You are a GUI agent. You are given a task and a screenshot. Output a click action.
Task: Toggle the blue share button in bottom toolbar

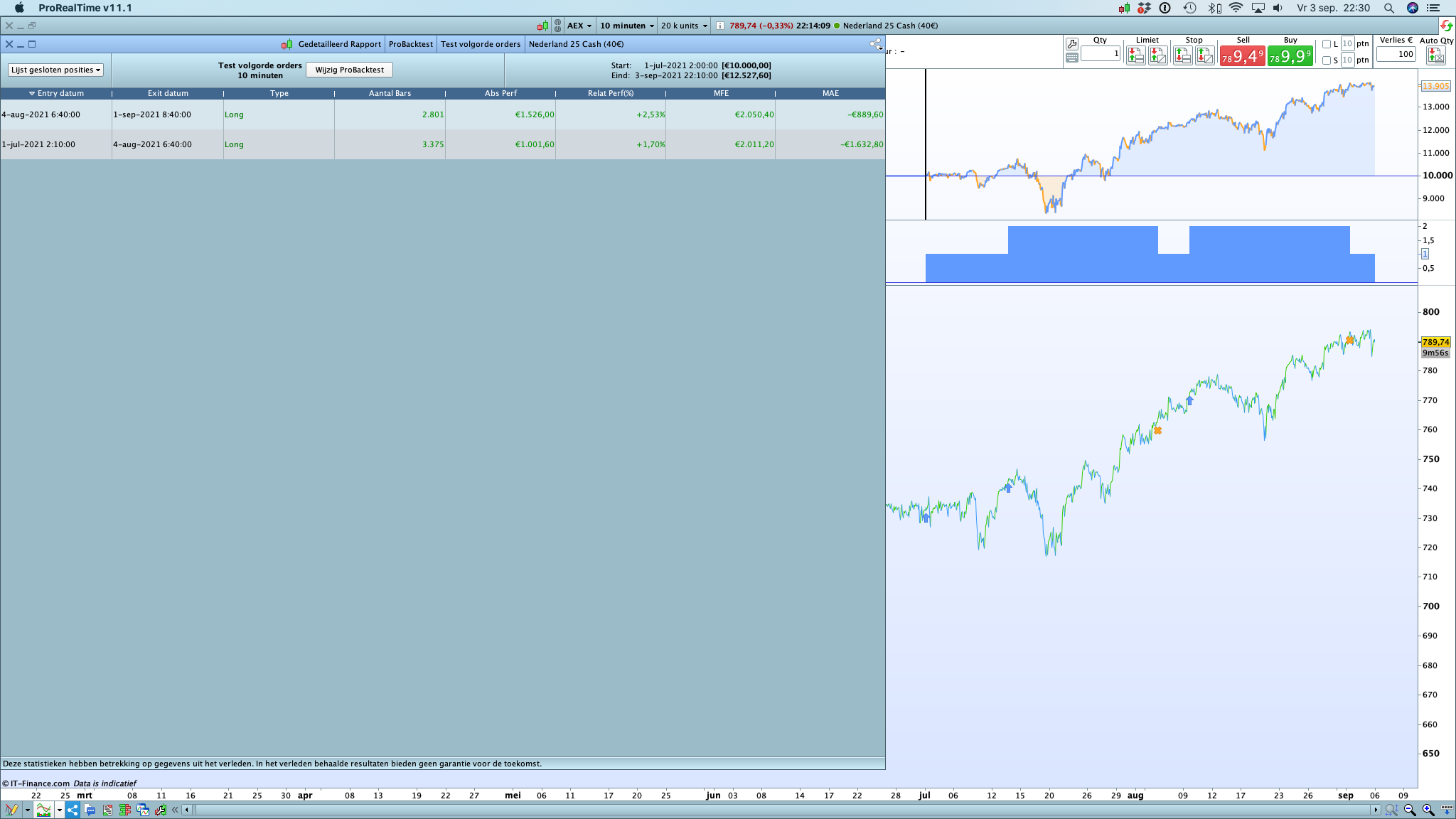(73, 810)
